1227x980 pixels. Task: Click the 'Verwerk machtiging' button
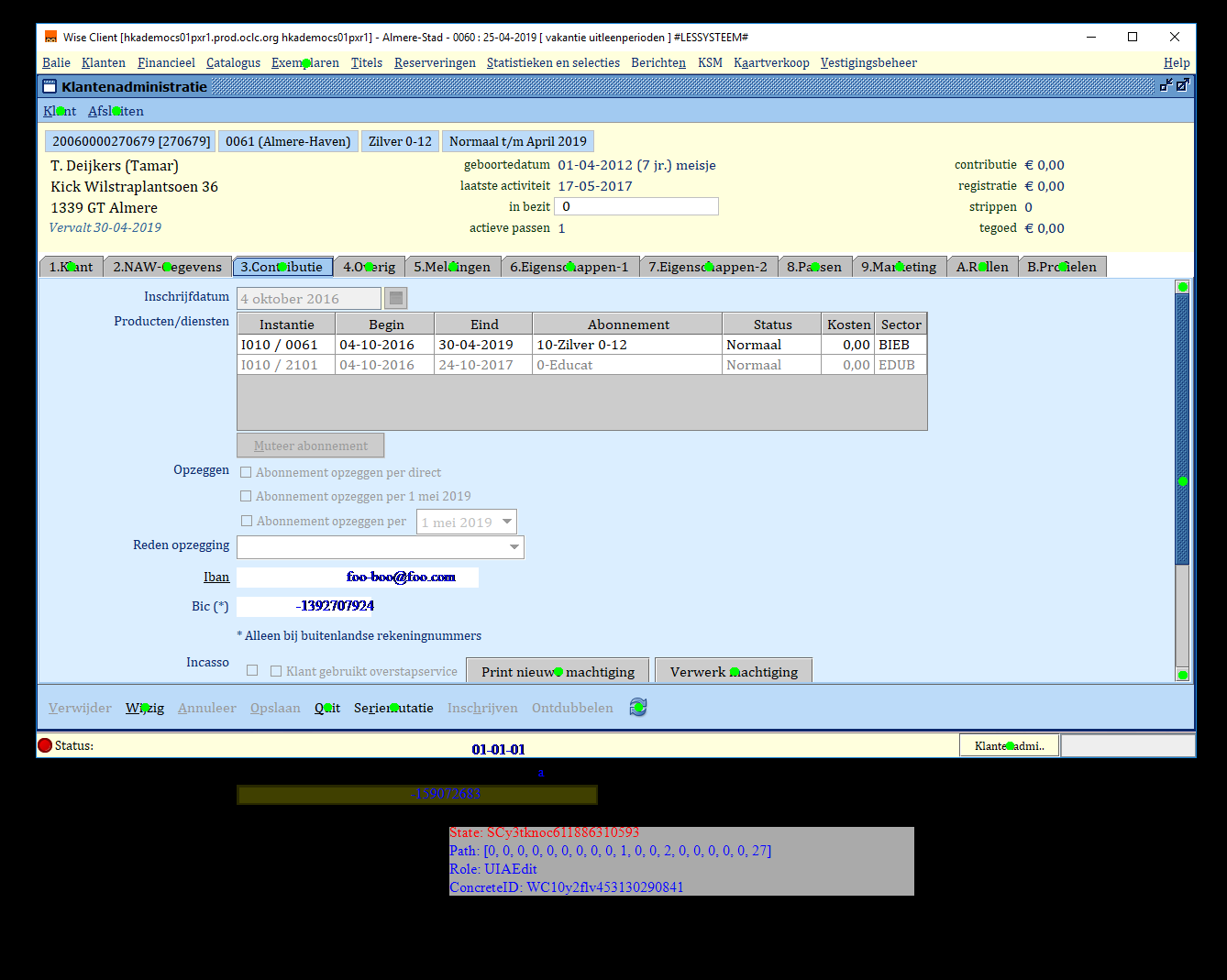(x=734, y=671)
